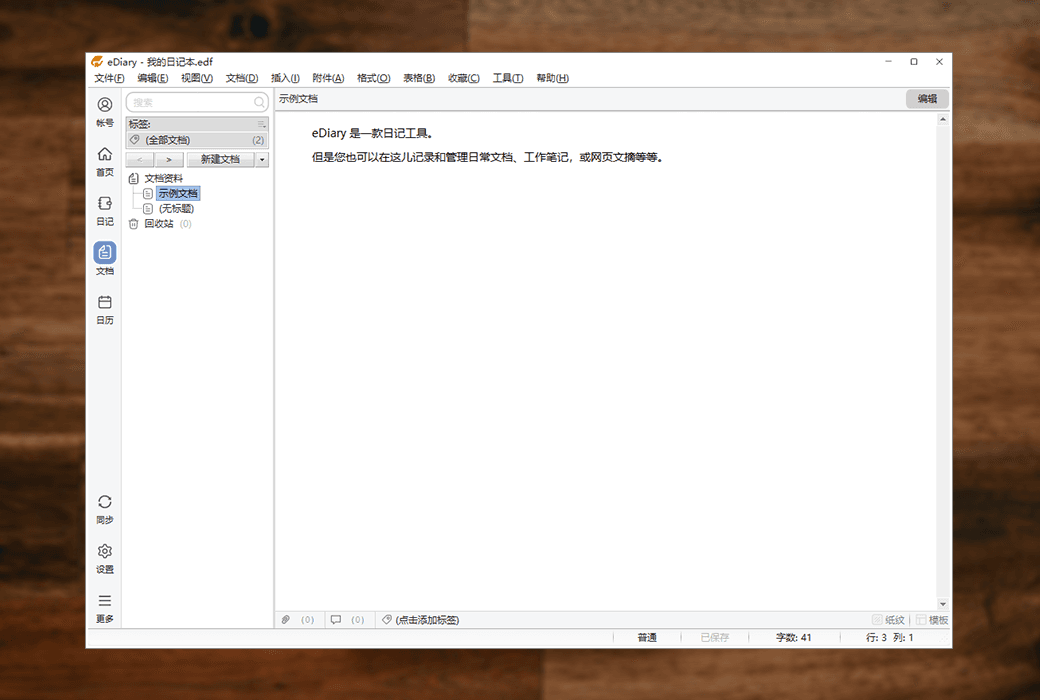Maximize the eDiary window
Screen dimensions: 1040x700
[x=914, y=62]
